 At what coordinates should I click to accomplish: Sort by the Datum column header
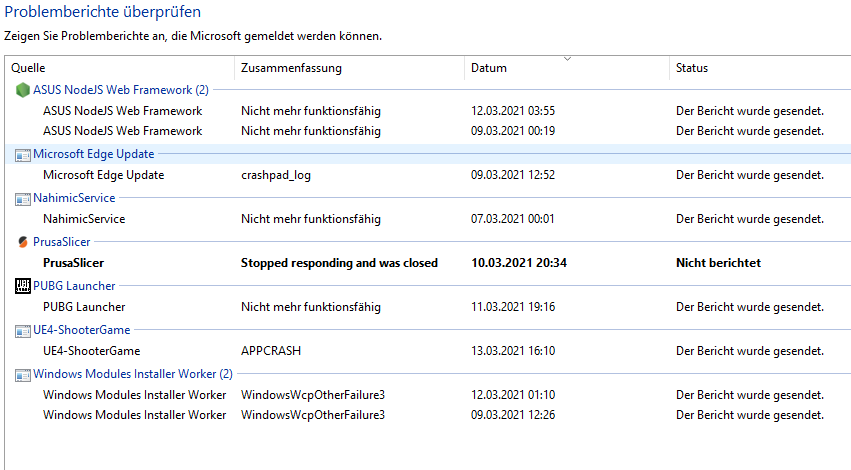[567, 68]
